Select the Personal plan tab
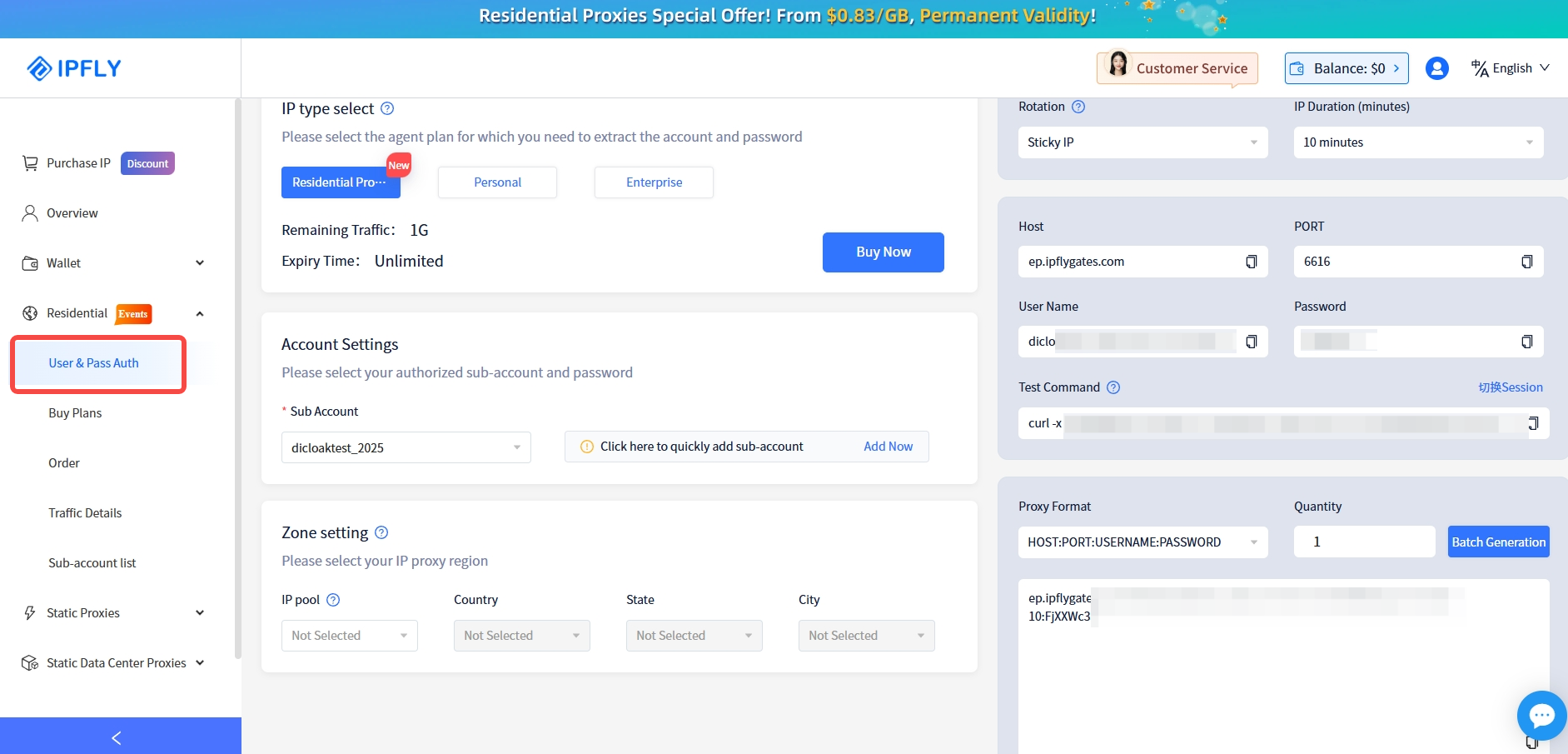 pyautogui.click(x=497, y=182)
